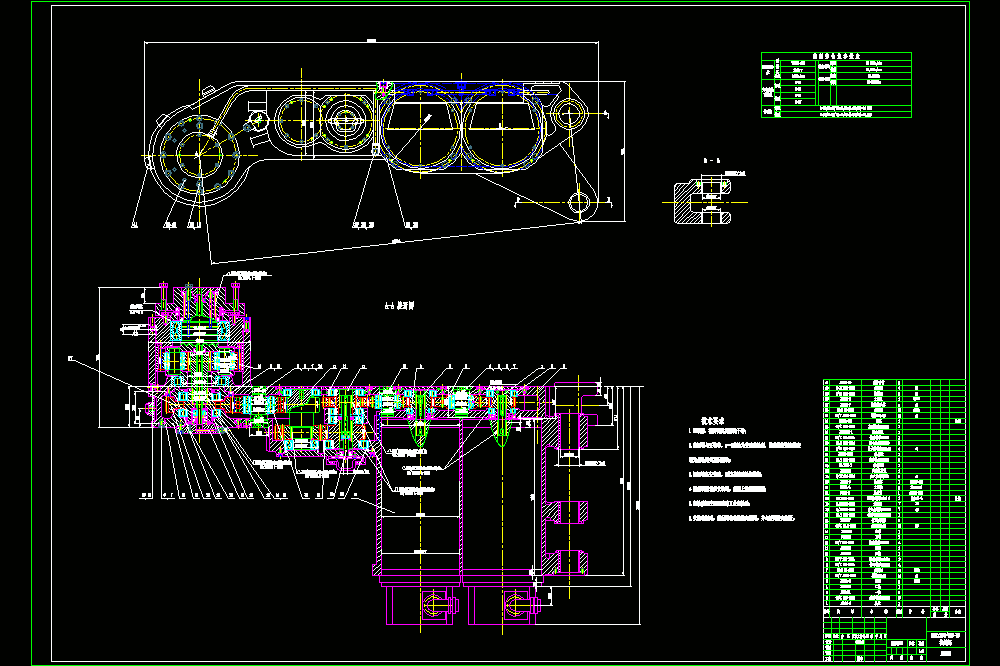Click the technical requirements heading text
This screenshot has width=1000, height=666.
point(712,420)
